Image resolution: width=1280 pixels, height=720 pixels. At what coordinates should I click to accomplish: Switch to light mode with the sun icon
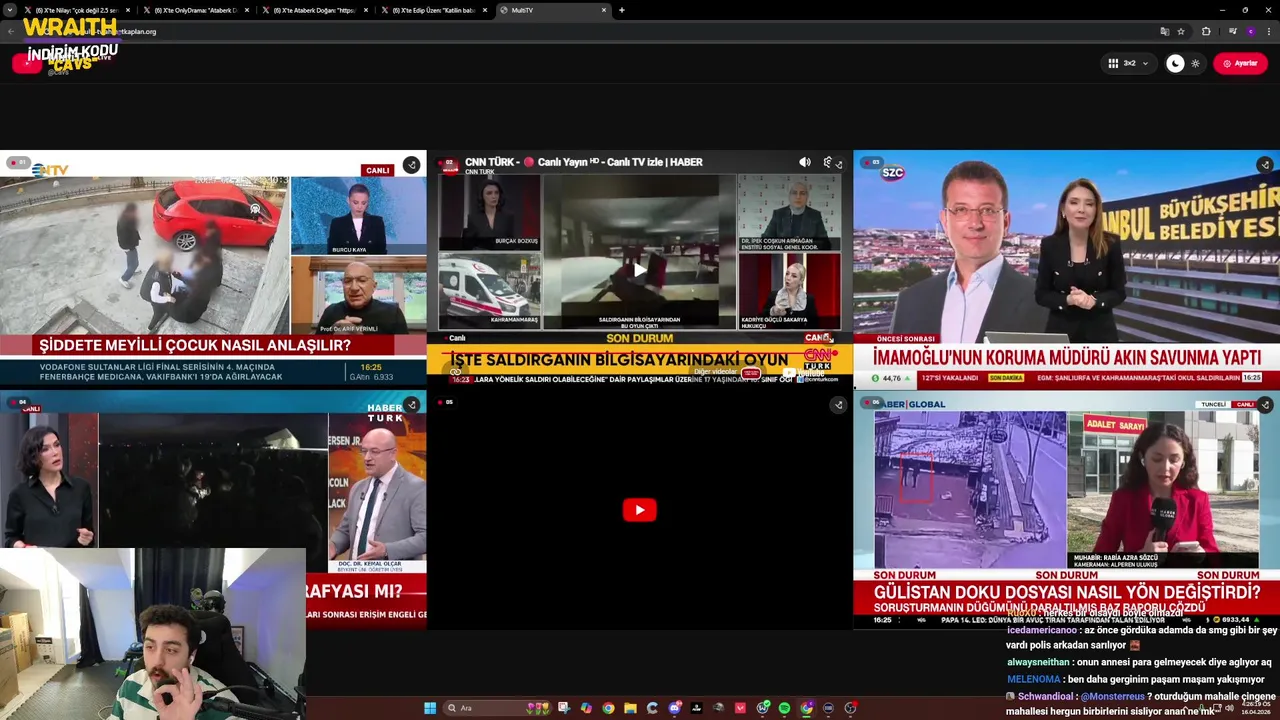(1195, 63)
